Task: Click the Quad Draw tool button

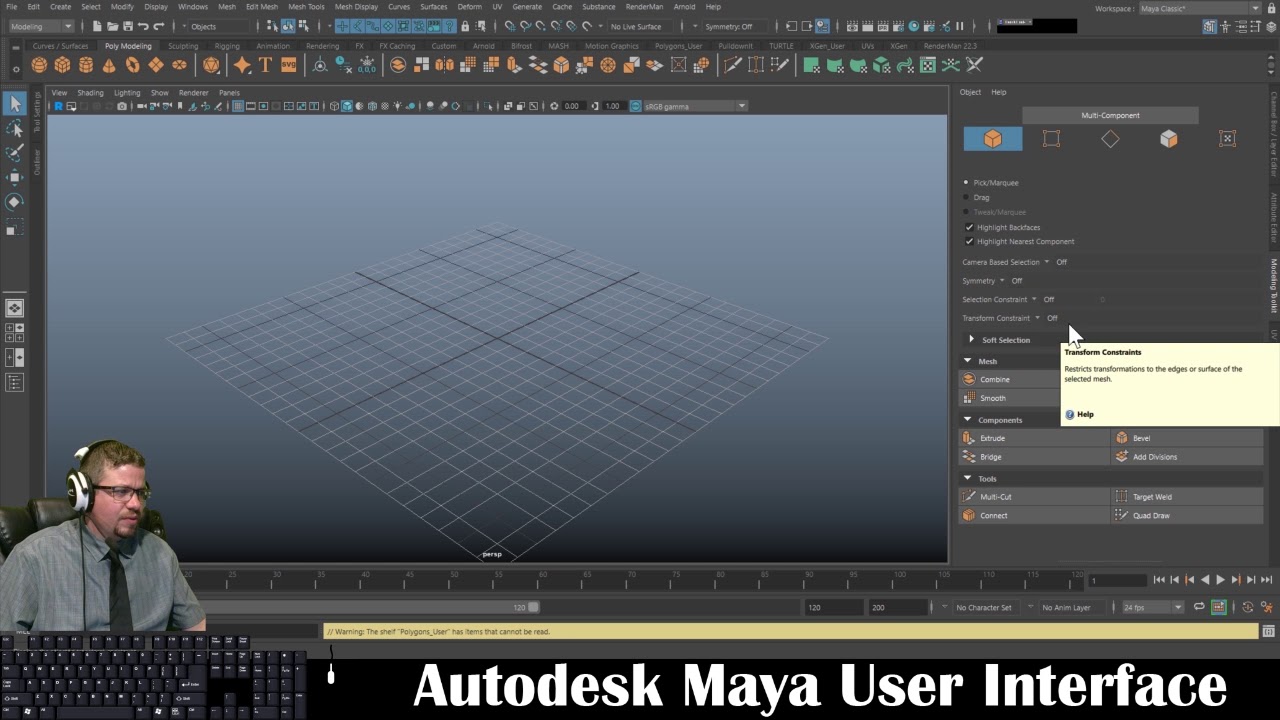Action: pos(1188,516)
